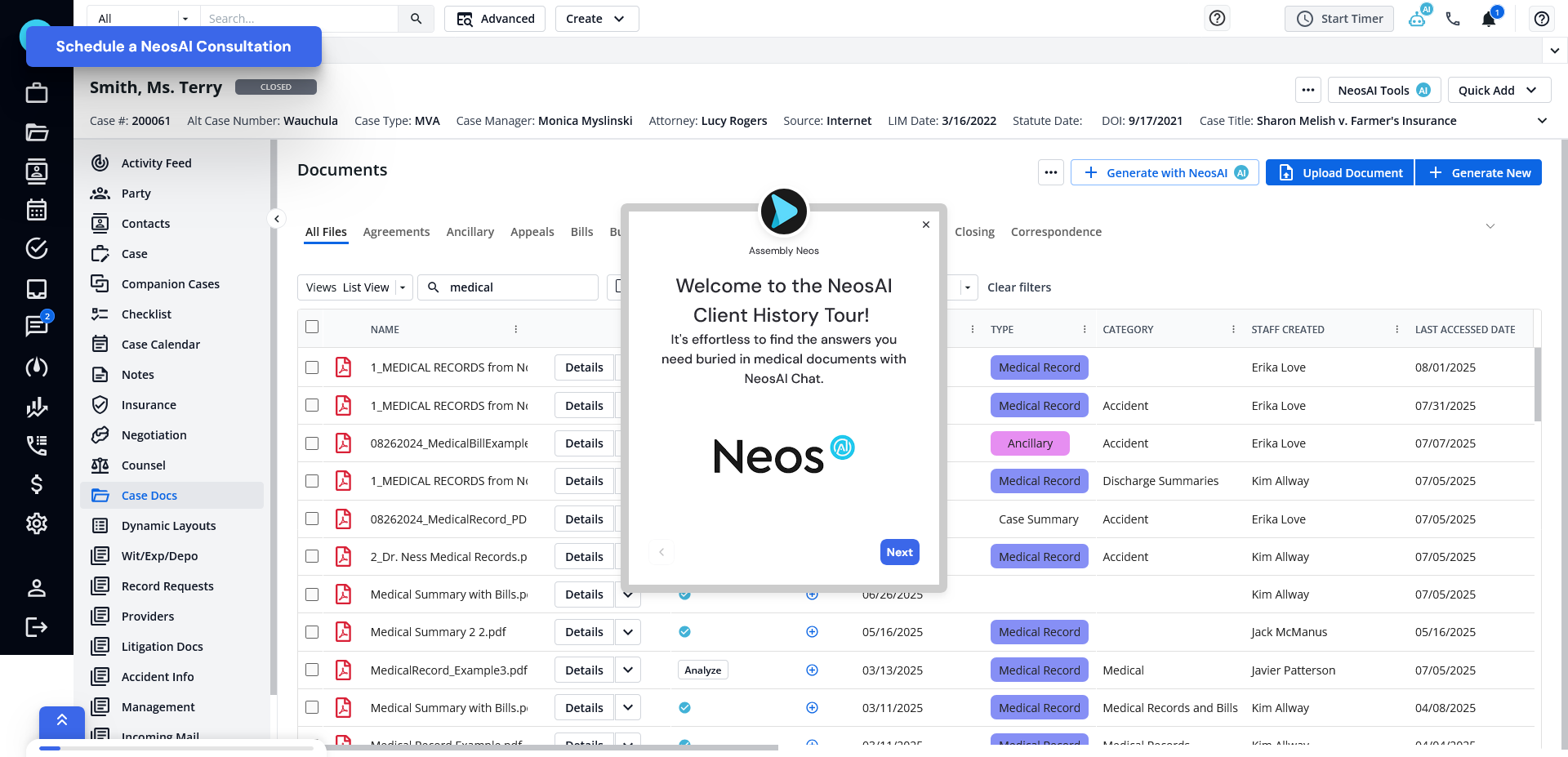Open the notifications bell with badge

1488,18
